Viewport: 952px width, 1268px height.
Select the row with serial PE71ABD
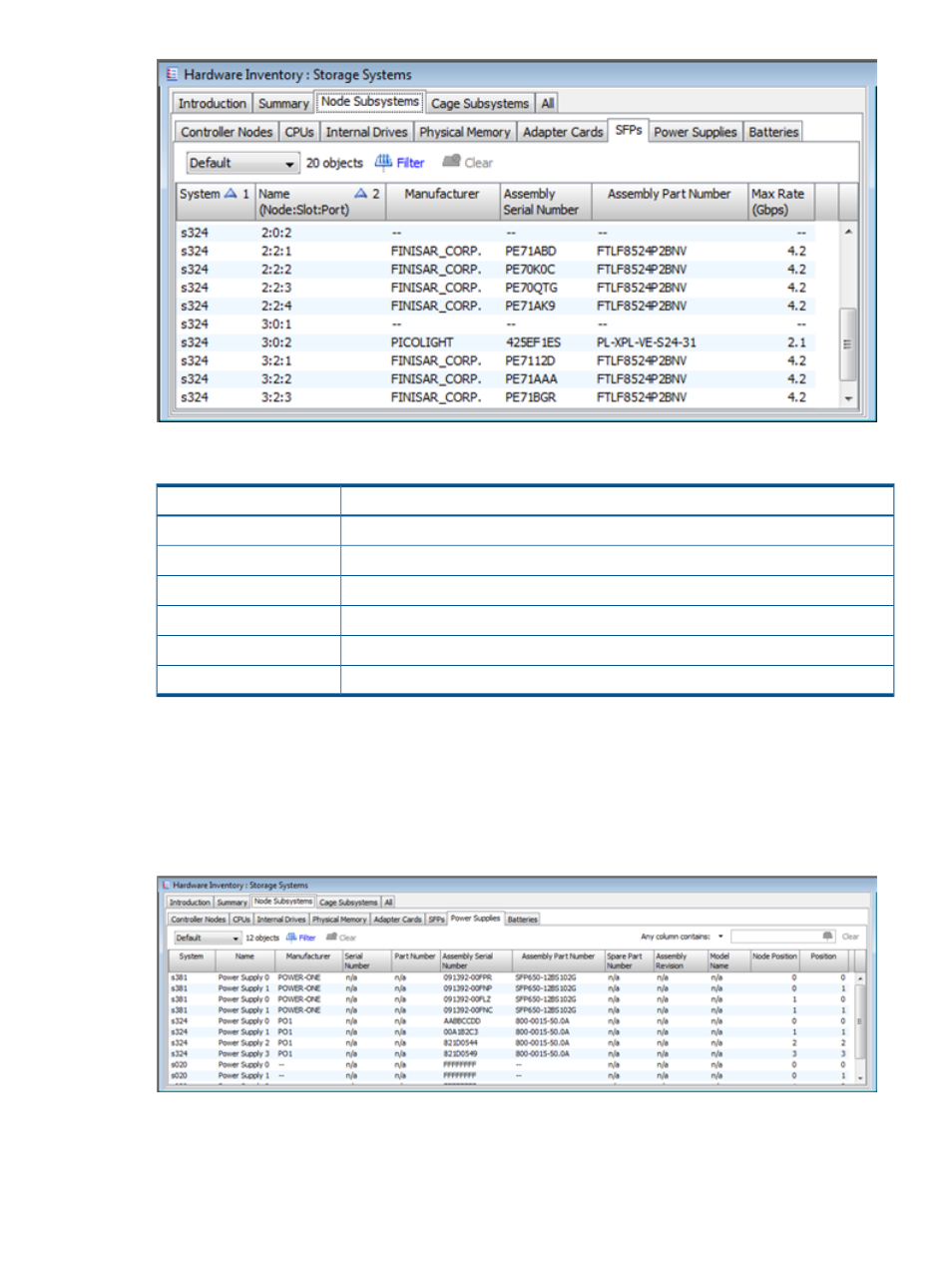tap(496, 251)
